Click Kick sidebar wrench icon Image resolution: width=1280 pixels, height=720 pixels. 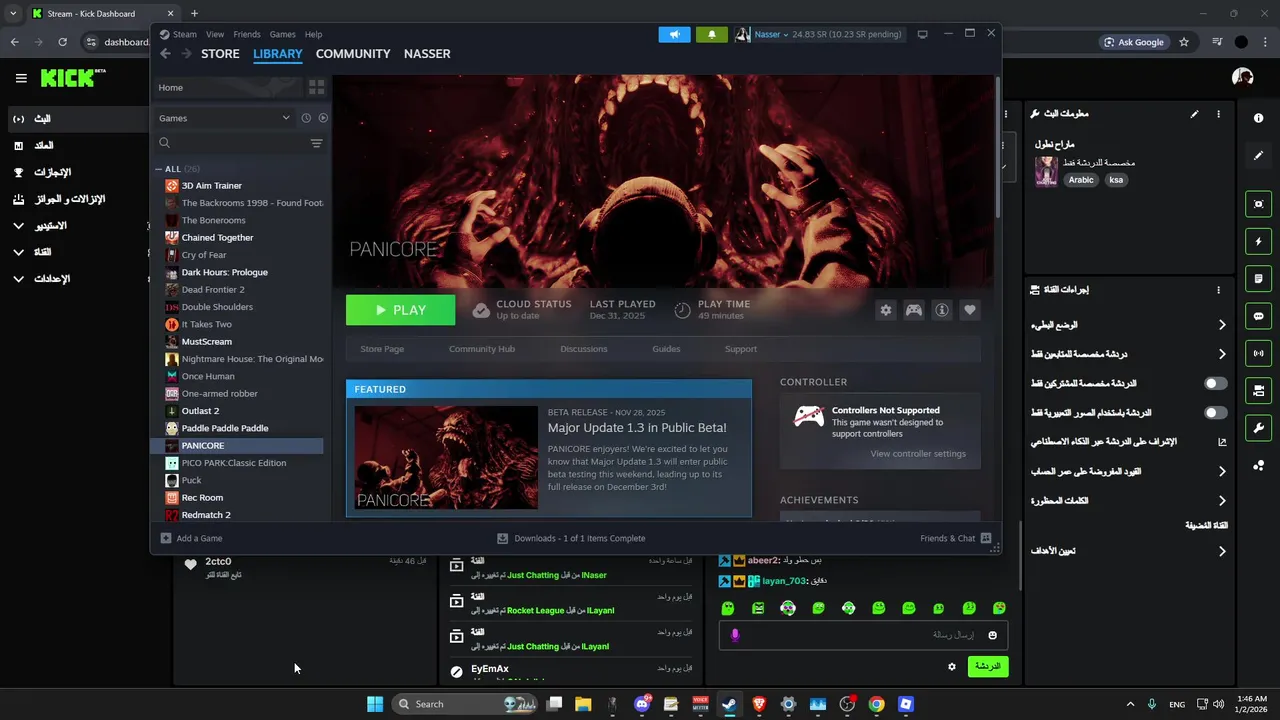(x=1258, y=428)
